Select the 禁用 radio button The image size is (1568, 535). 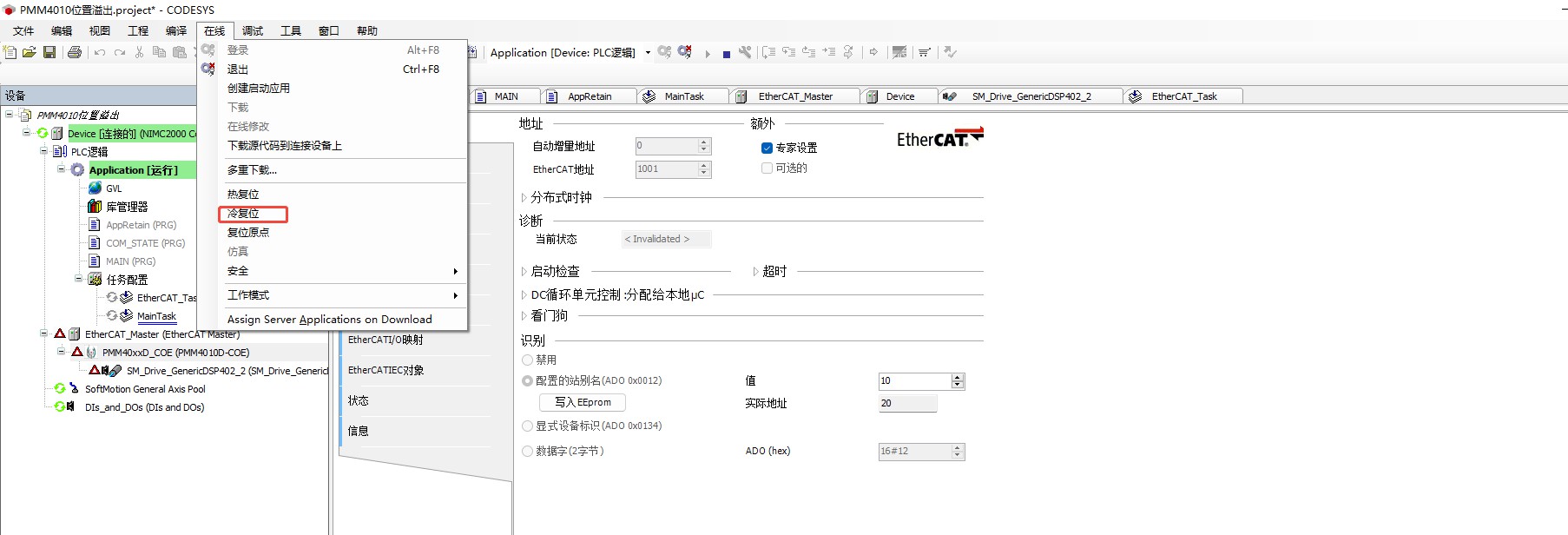(x=527, y=360)
